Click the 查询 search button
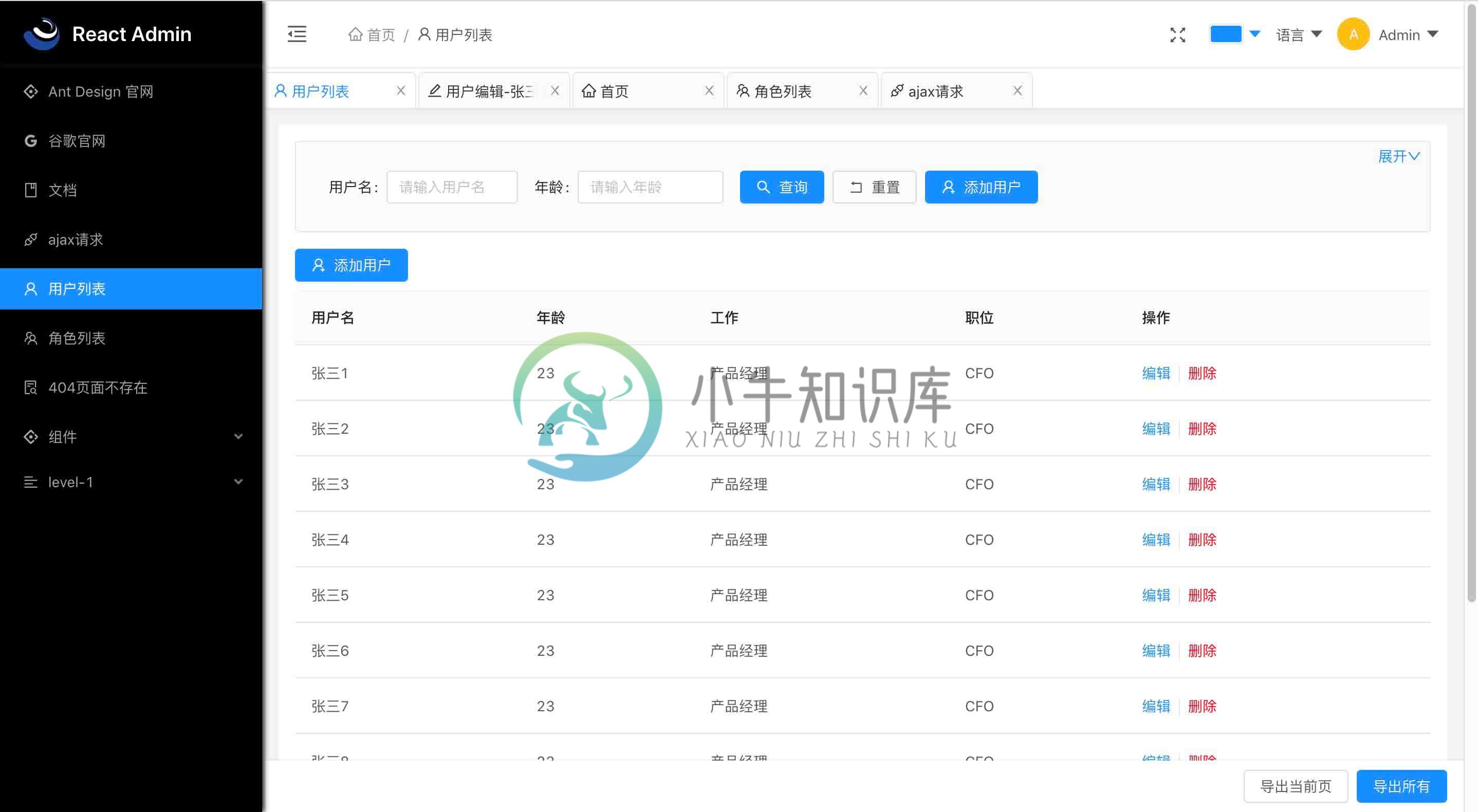 [782, 187]
